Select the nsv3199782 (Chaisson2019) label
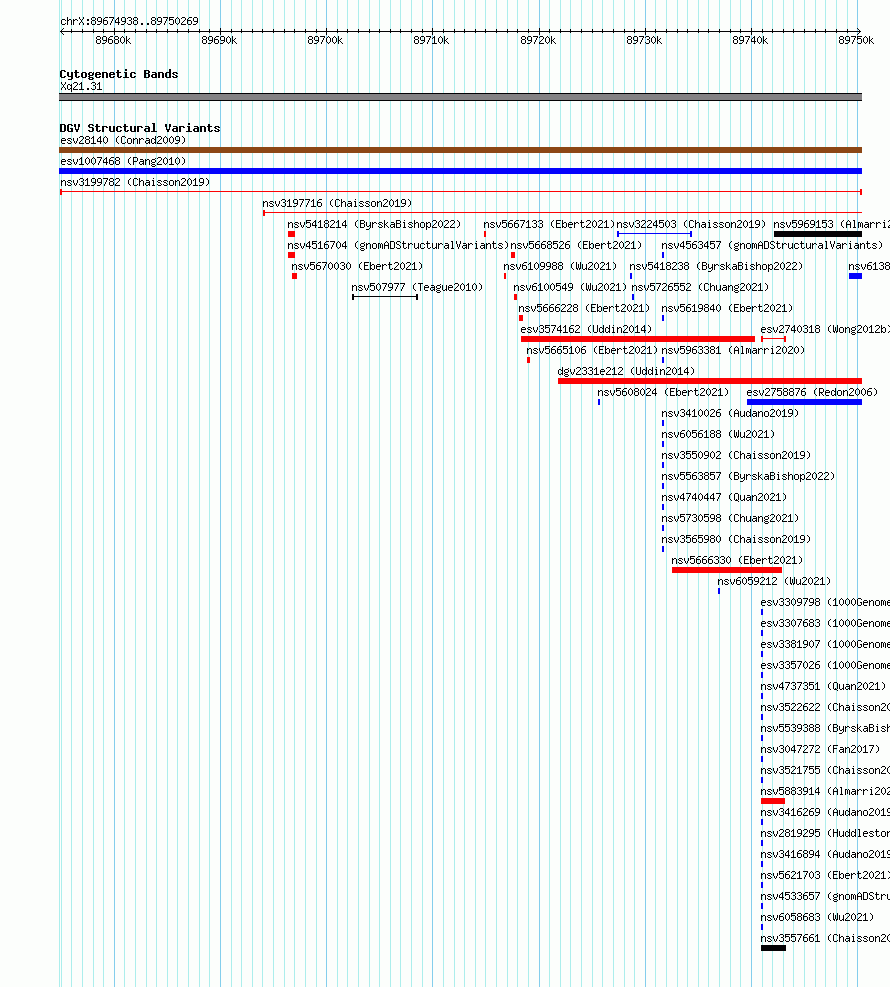Viewport: 890px width, 987px height. point(135,183)
